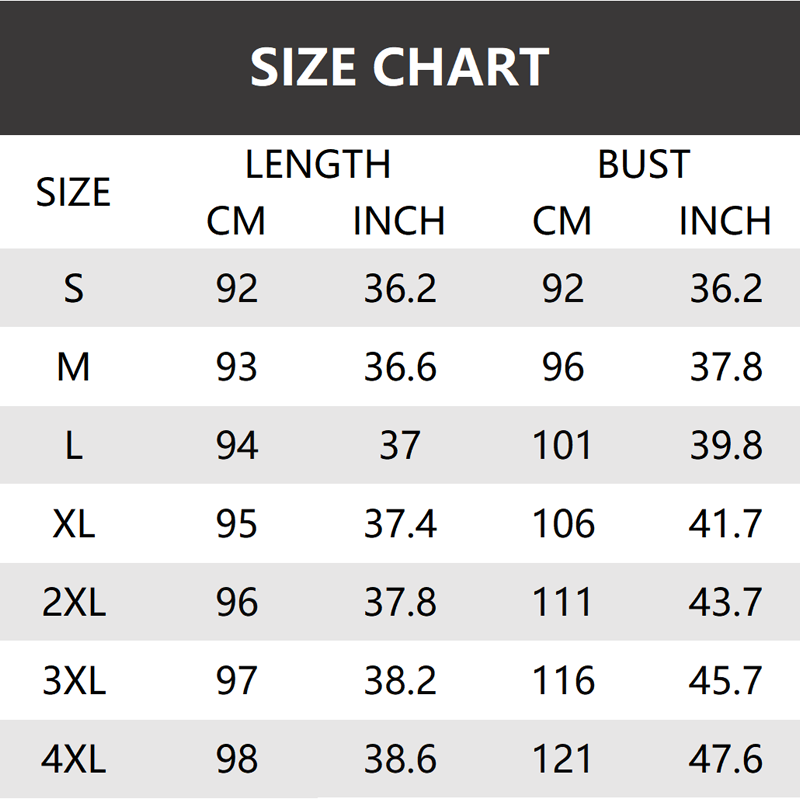Image resolution: width=800 pixels, height=800 pixels.
Task: Pick the 4XL size row label
Action: pyautogui.click(x=73, y=759)
